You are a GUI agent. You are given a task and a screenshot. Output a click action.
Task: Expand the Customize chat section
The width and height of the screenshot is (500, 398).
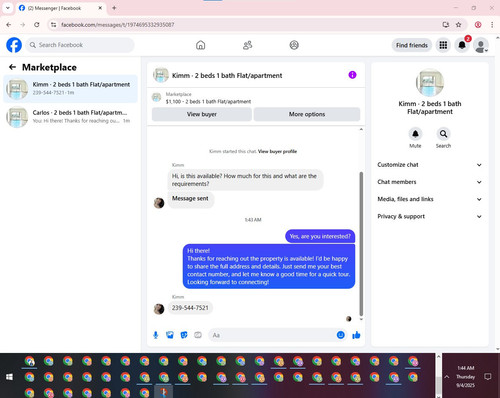[x=430, y=165]
